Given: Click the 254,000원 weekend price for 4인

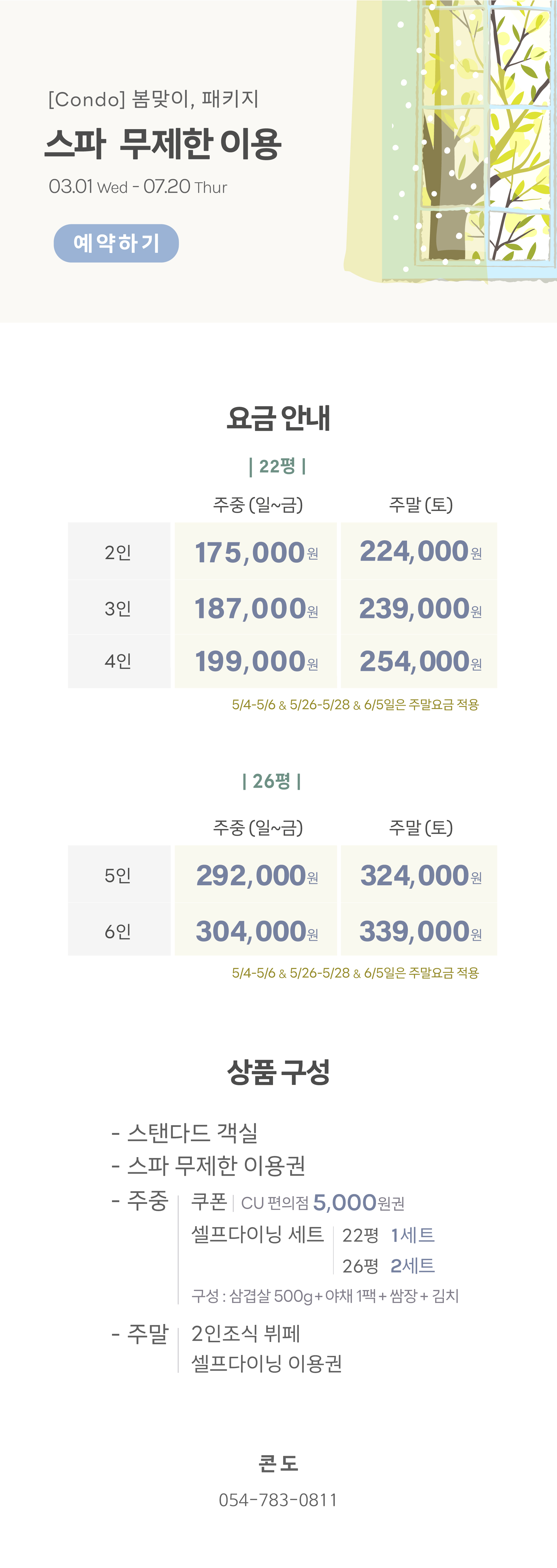Looking at the screenshot, I should [421, 662].
